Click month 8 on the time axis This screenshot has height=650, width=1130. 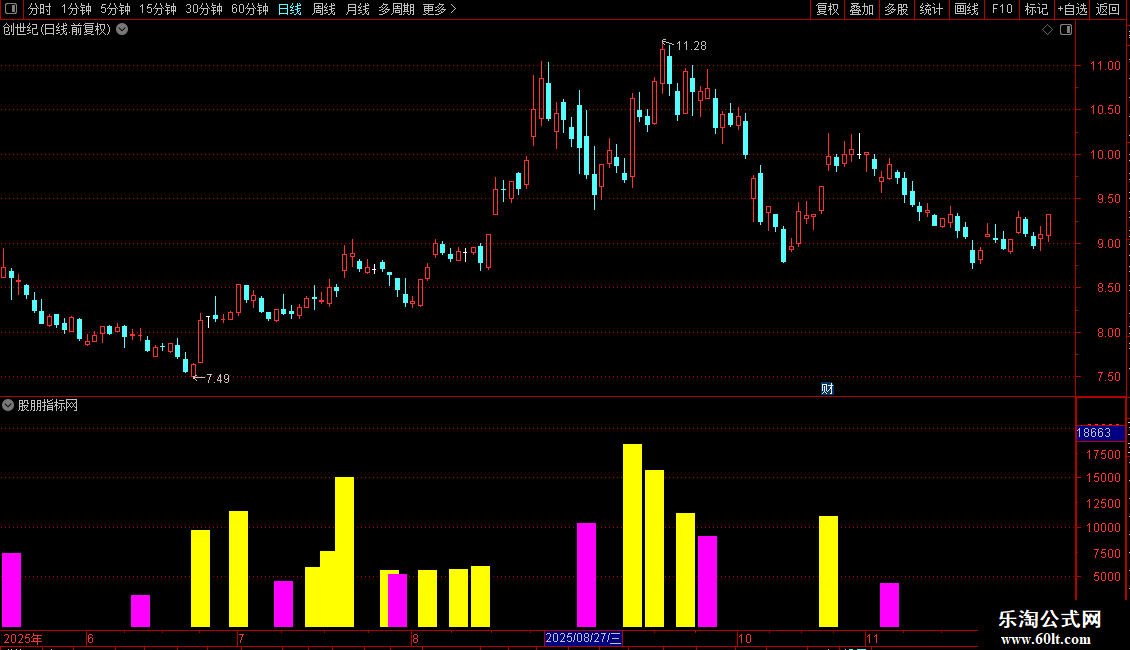coord(415,639)
